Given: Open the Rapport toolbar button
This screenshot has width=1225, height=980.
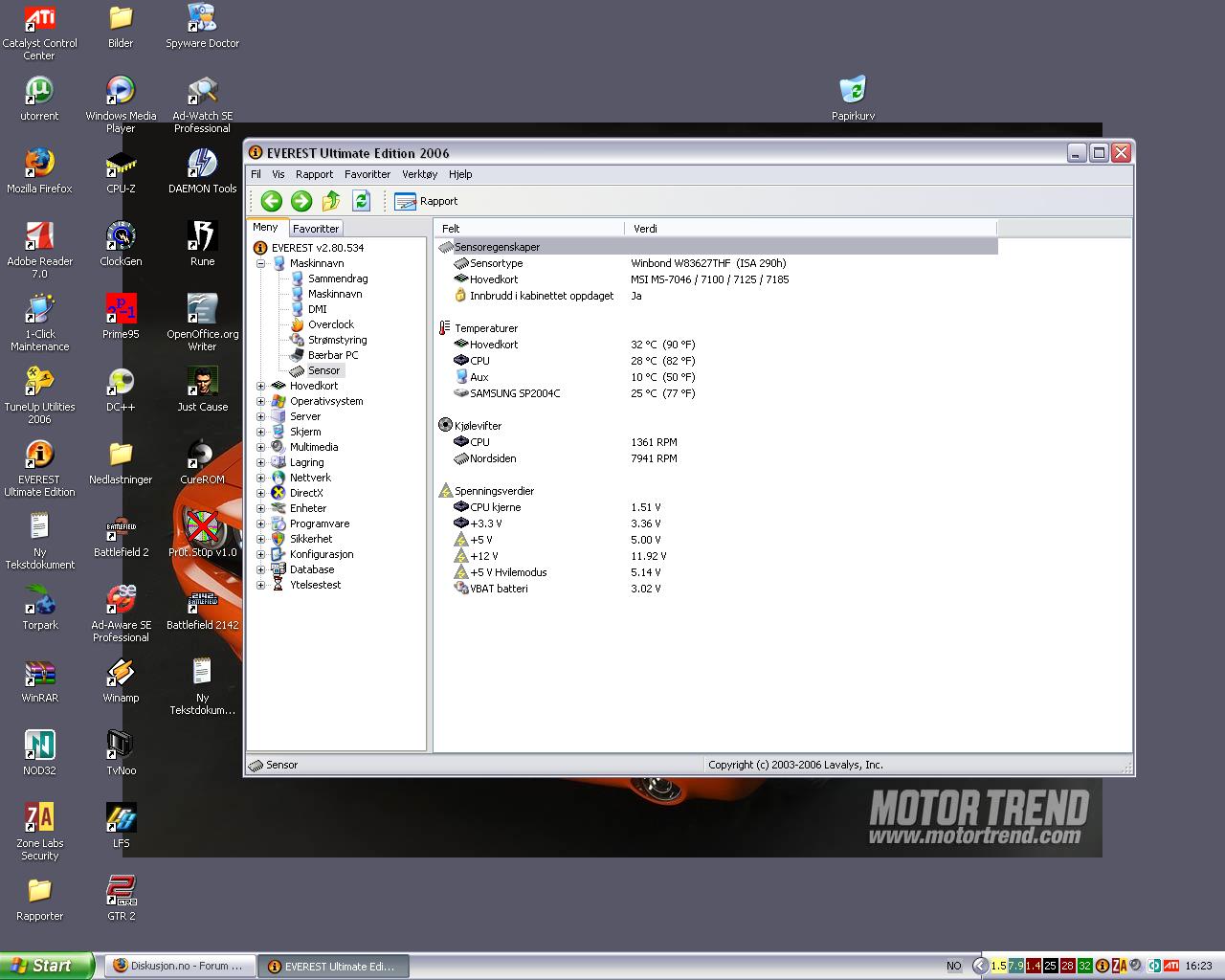Looking at the screenshot, I should click(x=426, y=201).
